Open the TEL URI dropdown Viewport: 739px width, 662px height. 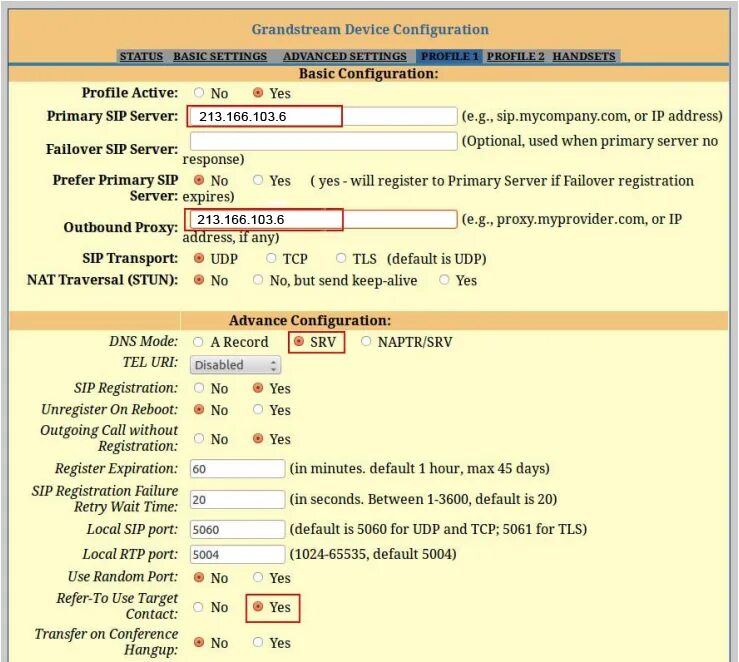235,365
